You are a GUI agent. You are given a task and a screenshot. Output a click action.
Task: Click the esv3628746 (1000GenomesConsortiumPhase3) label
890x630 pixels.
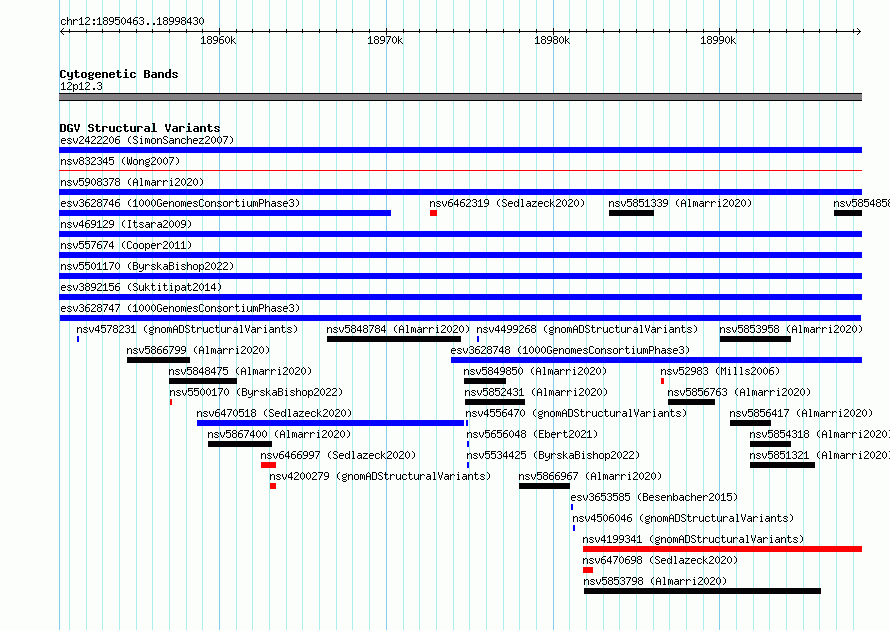pos(180,203)
